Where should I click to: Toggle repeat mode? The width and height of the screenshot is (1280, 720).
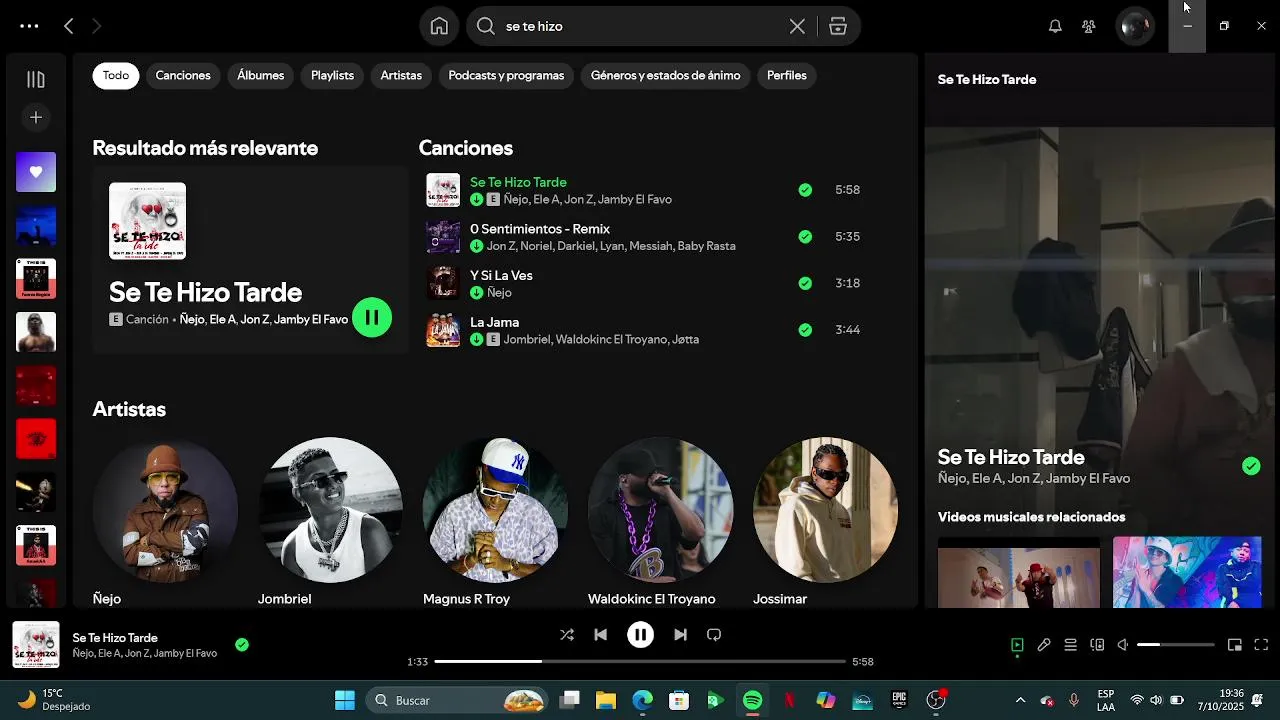(714, 635)
